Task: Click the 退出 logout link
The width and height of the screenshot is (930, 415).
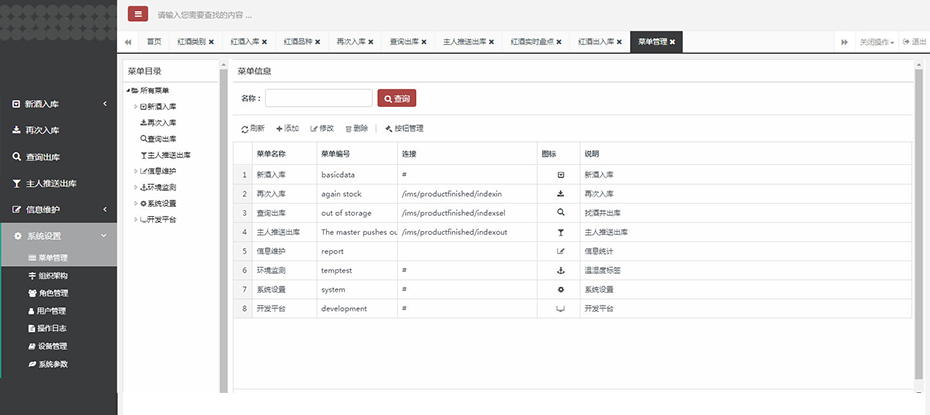Action: coord(915,42)
